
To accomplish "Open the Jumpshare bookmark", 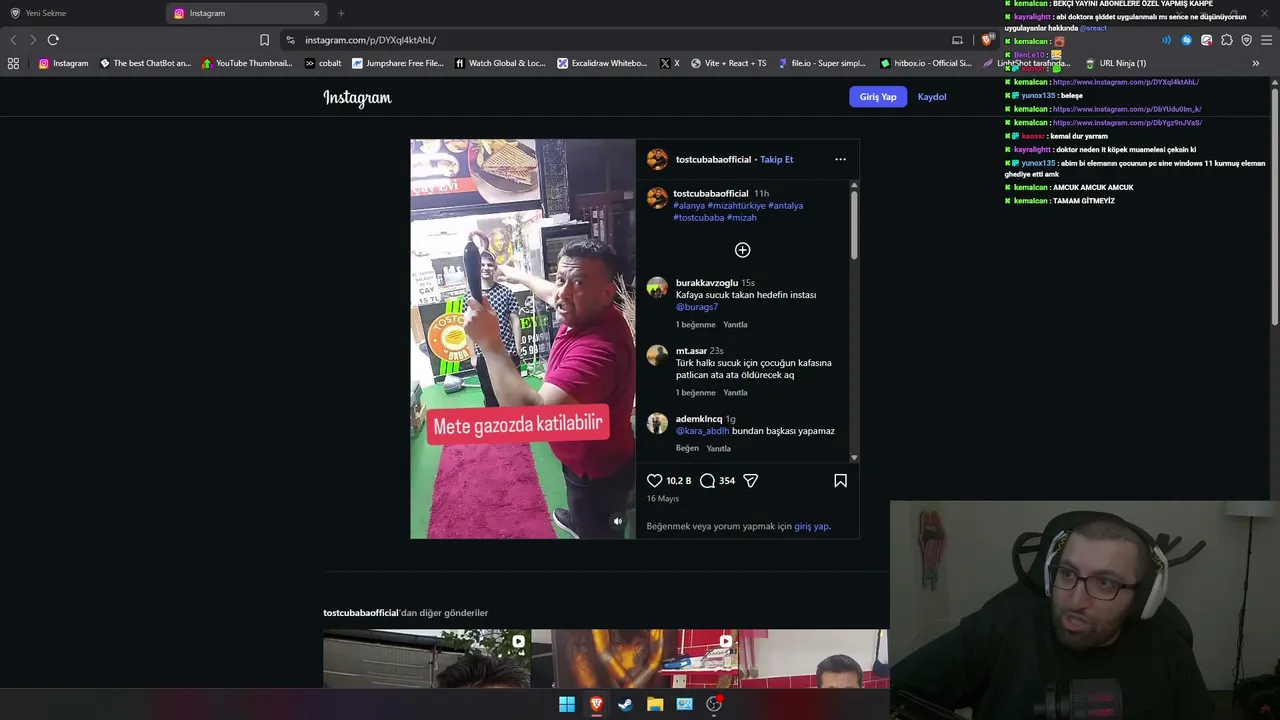I will 398,63.
